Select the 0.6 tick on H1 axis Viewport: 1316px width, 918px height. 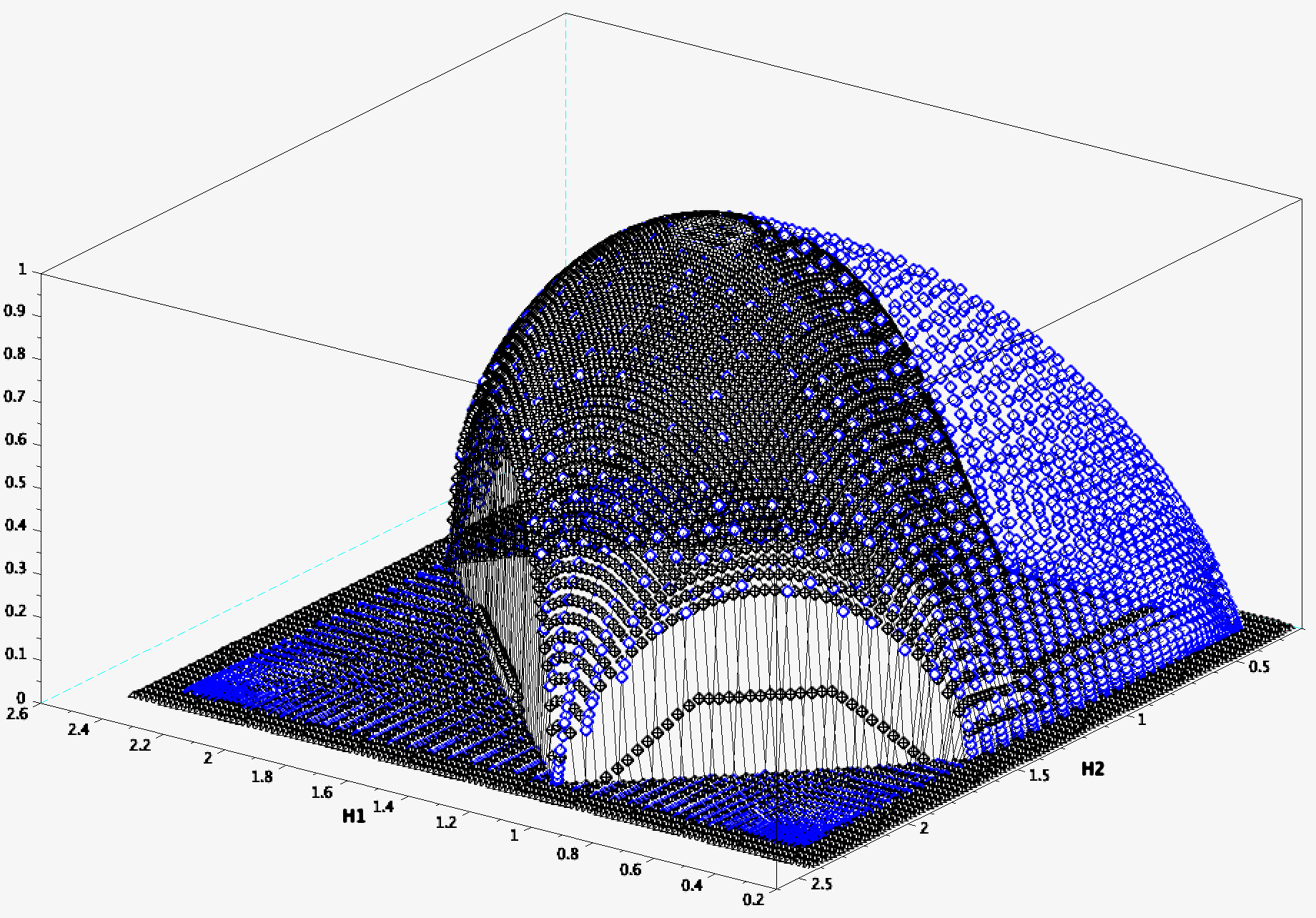point(630,869)
